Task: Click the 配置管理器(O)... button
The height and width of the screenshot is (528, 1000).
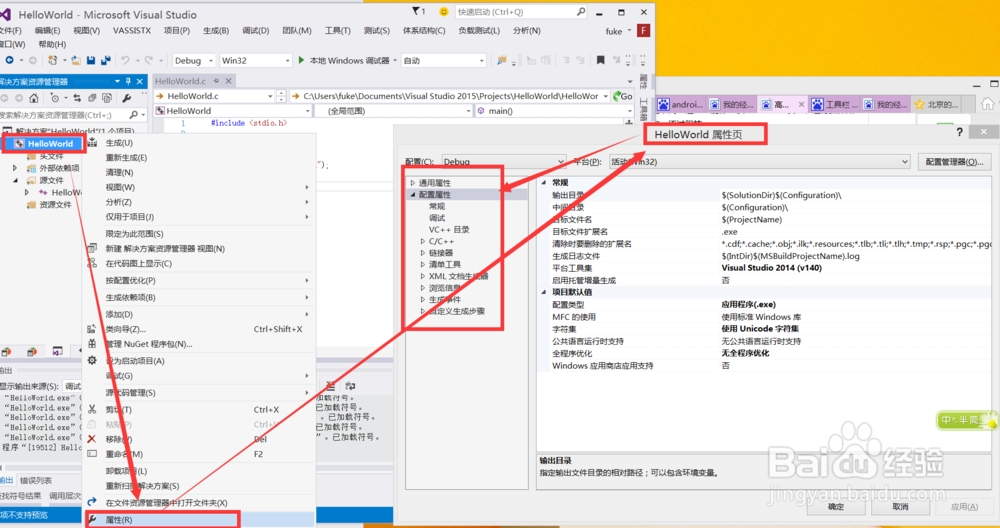Action: [955, 162]
